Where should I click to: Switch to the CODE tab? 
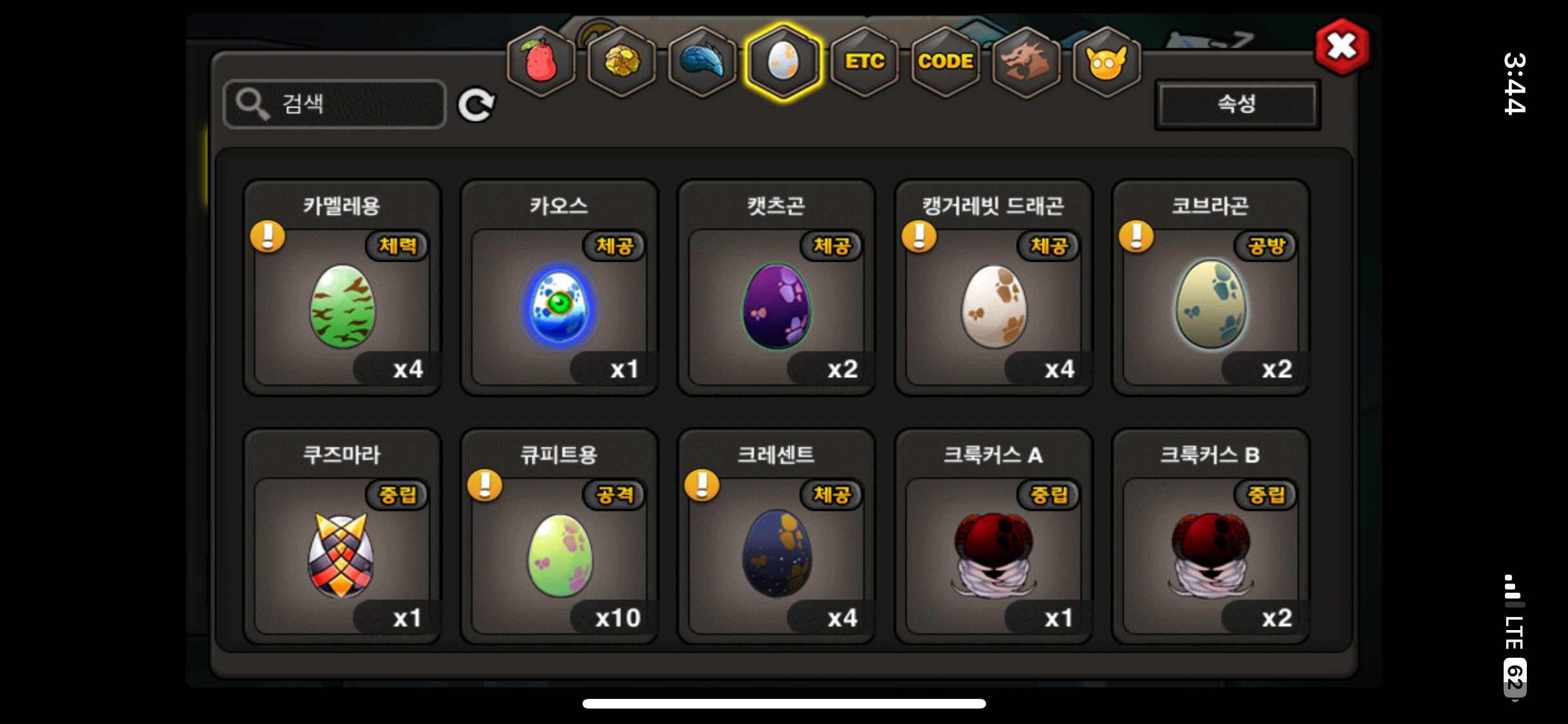click(946, 62)
